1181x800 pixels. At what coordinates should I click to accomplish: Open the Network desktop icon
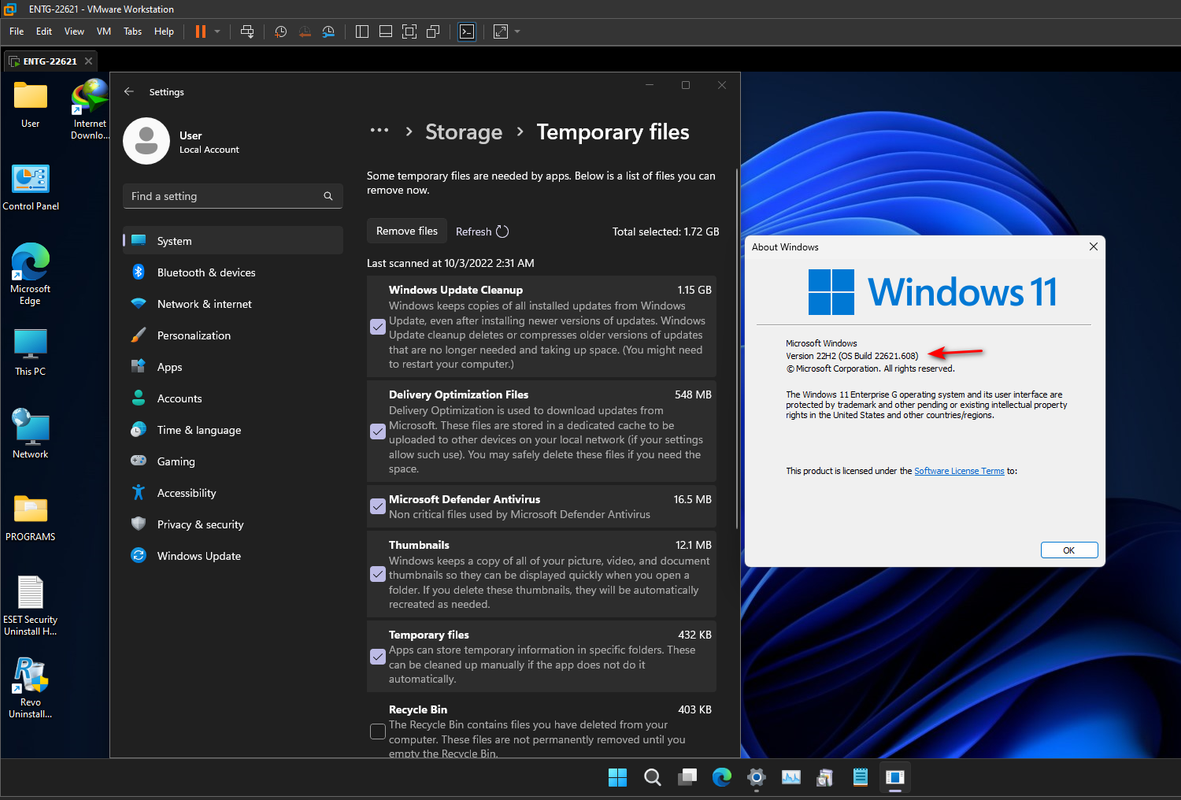[30, 434]
